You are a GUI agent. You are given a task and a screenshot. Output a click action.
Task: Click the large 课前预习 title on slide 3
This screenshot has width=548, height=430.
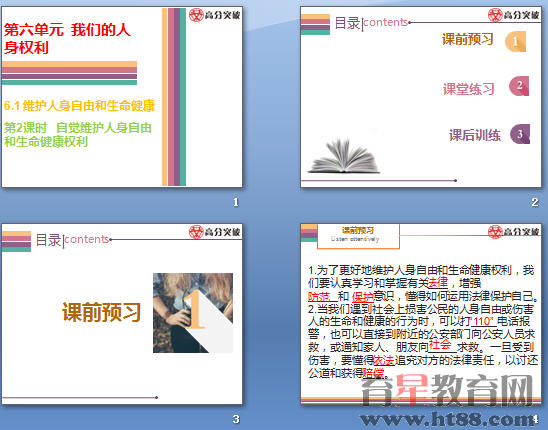pyautogui.click(x=101, y=312)
